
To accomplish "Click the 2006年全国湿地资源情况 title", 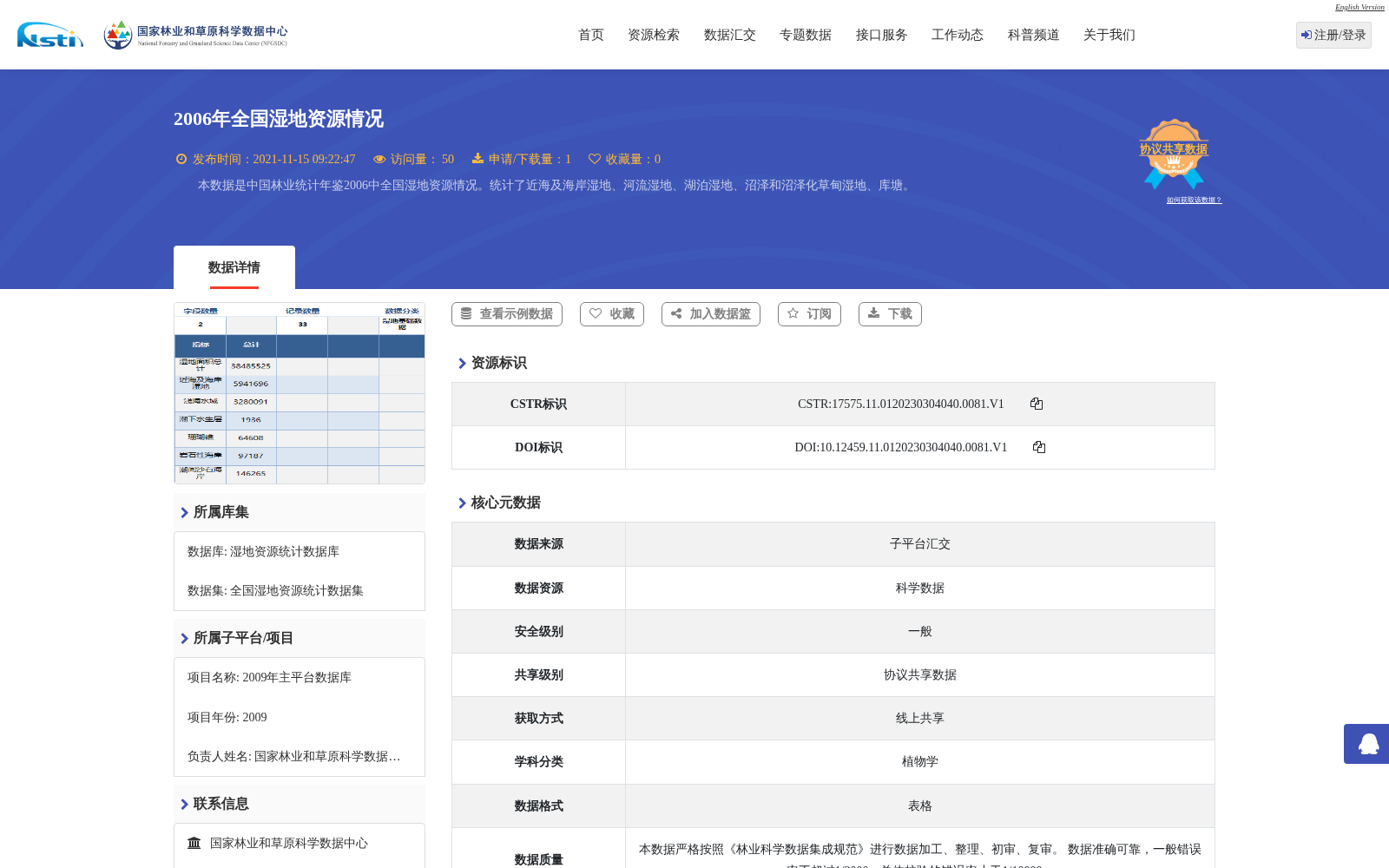I will click(279, 119).
